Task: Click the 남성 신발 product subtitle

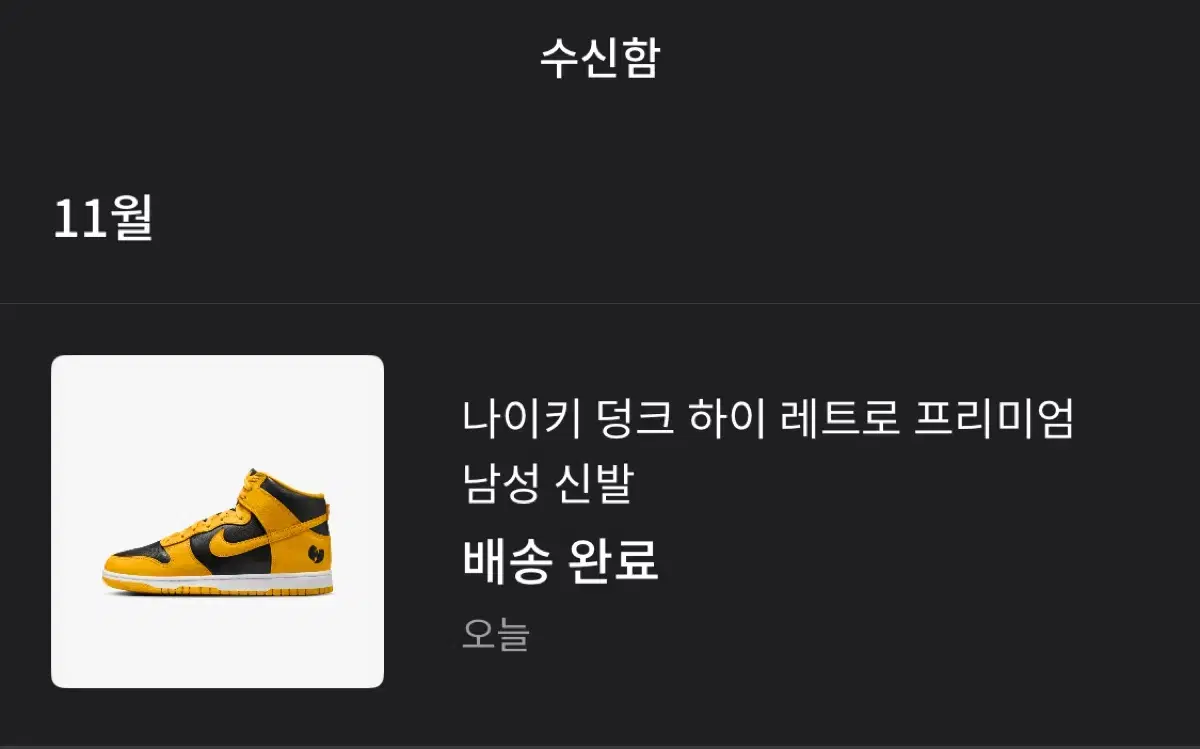Action: click(548, 484)
